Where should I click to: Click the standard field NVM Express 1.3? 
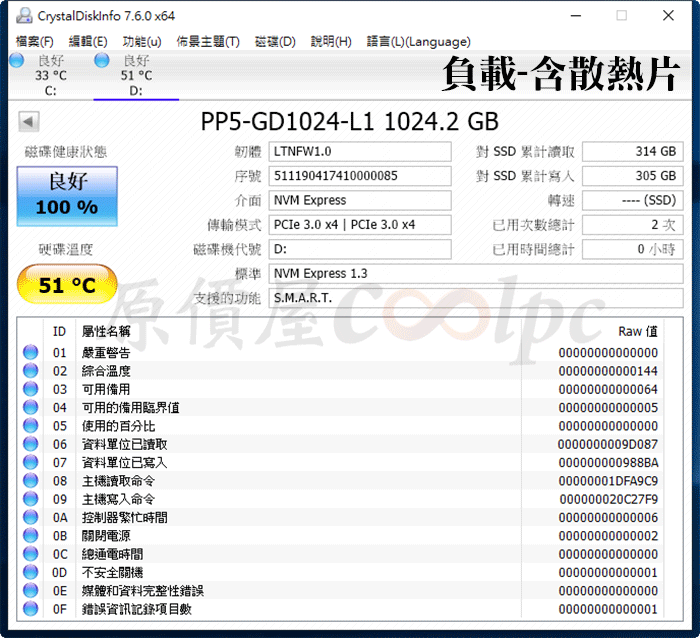pyautogui.click(x=476, y=274)
